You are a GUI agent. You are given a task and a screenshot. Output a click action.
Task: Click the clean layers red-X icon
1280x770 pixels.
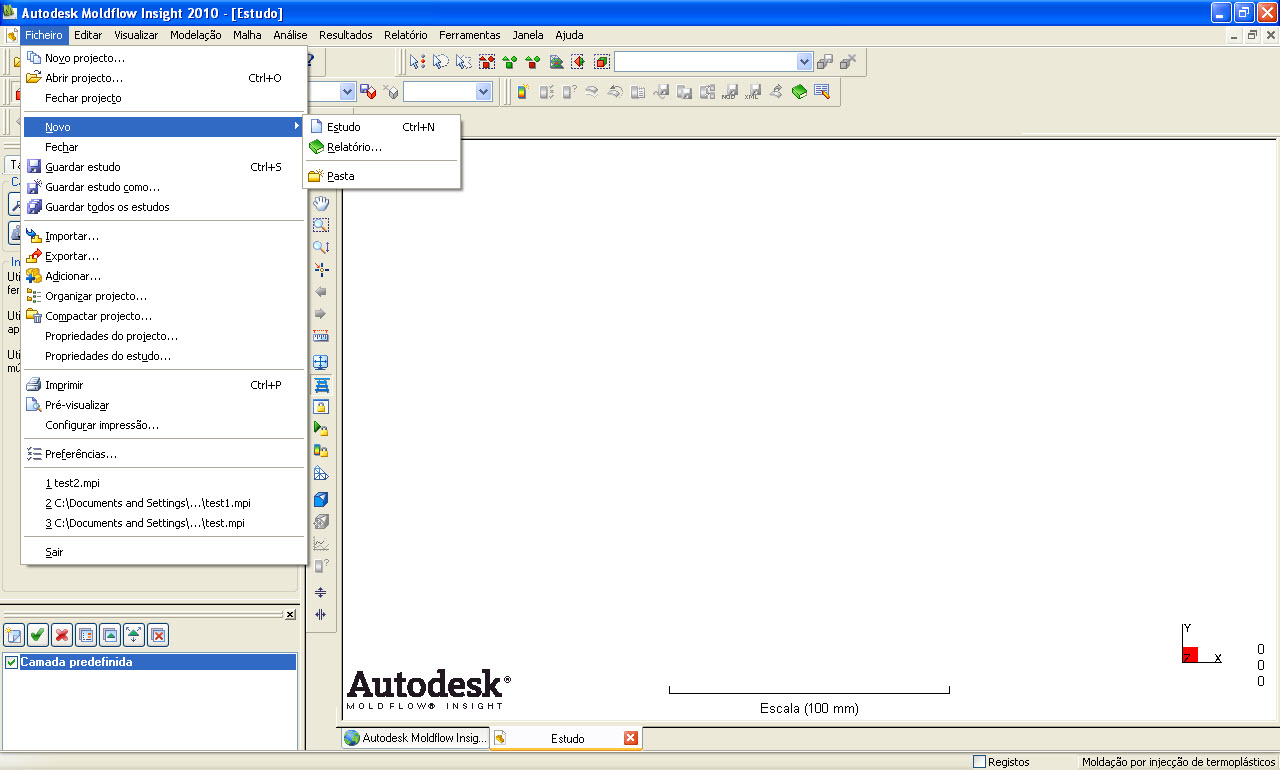coord(158,634)
